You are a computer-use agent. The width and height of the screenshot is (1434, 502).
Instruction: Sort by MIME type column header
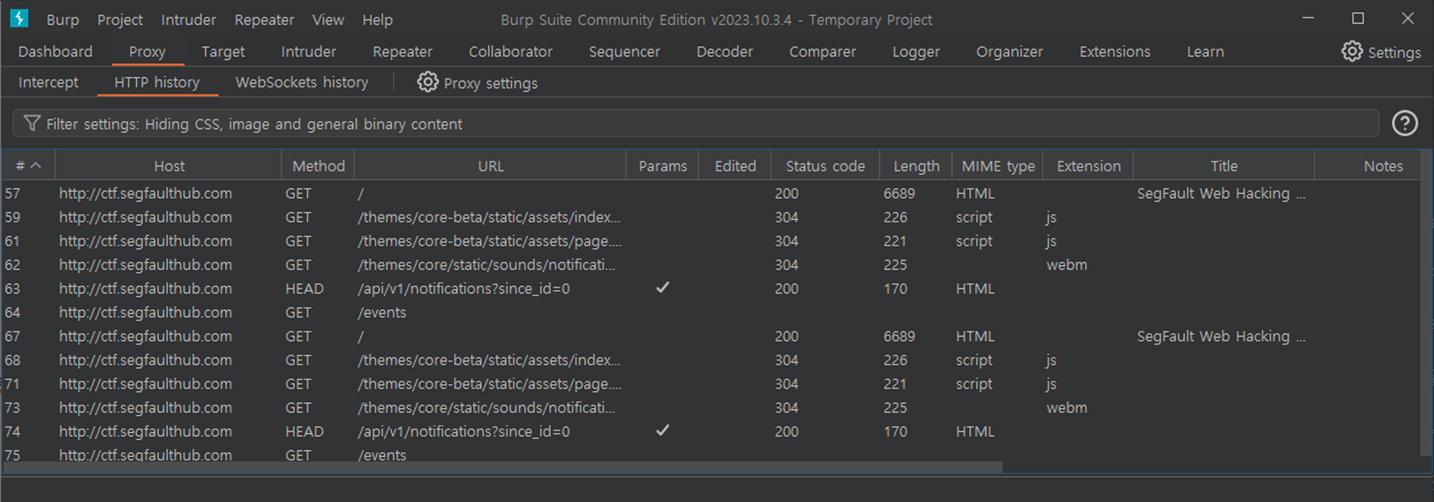coord(998,166)
